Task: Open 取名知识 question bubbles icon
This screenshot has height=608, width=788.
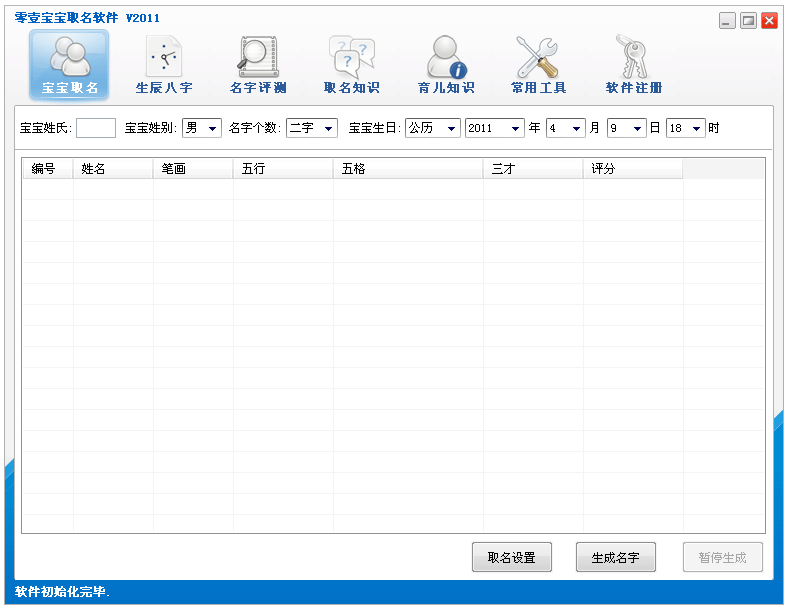Action: click(x=352, y=65)
